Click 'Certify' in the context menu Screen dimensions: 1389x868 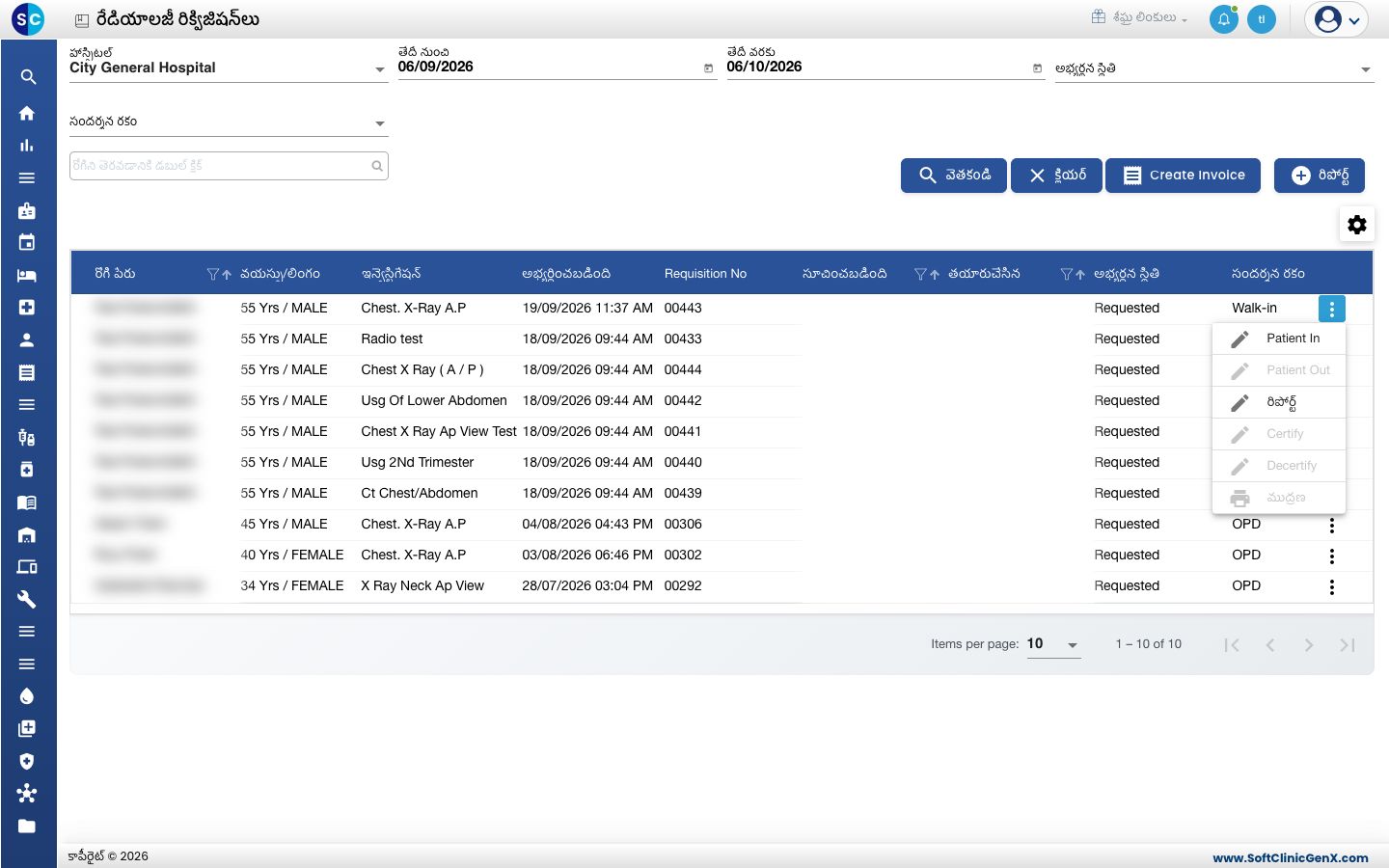[1279, 434]
